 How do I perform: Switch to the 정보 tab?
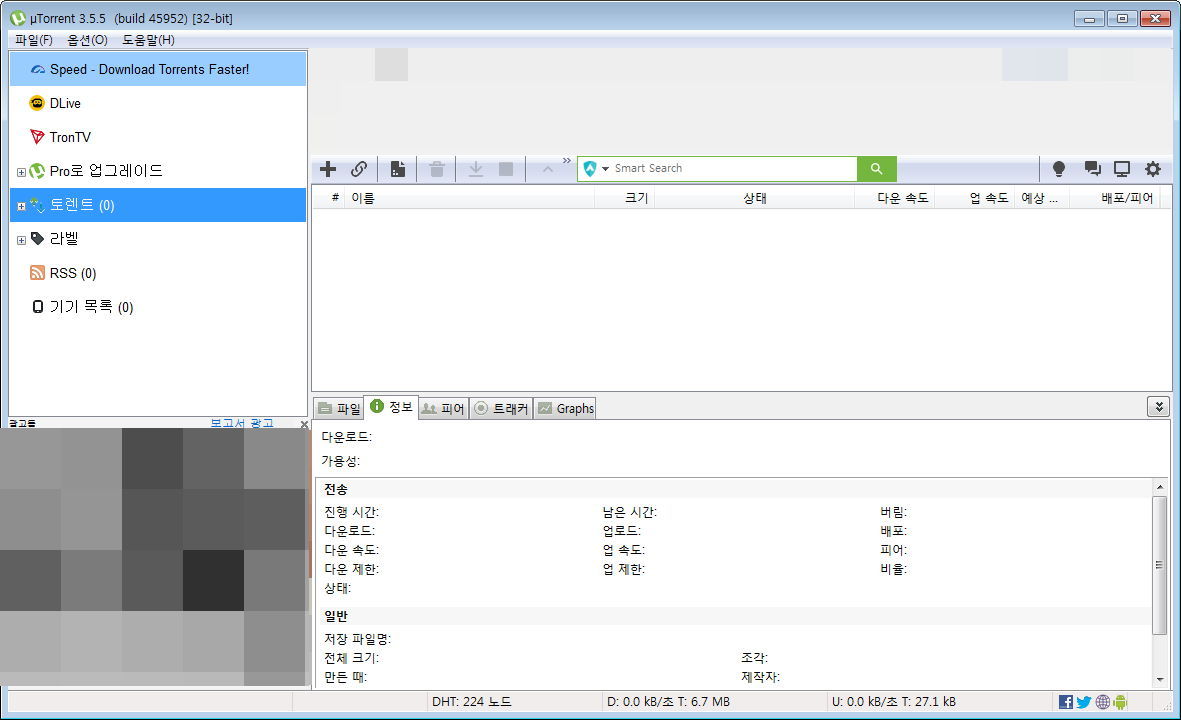point(391,407)
